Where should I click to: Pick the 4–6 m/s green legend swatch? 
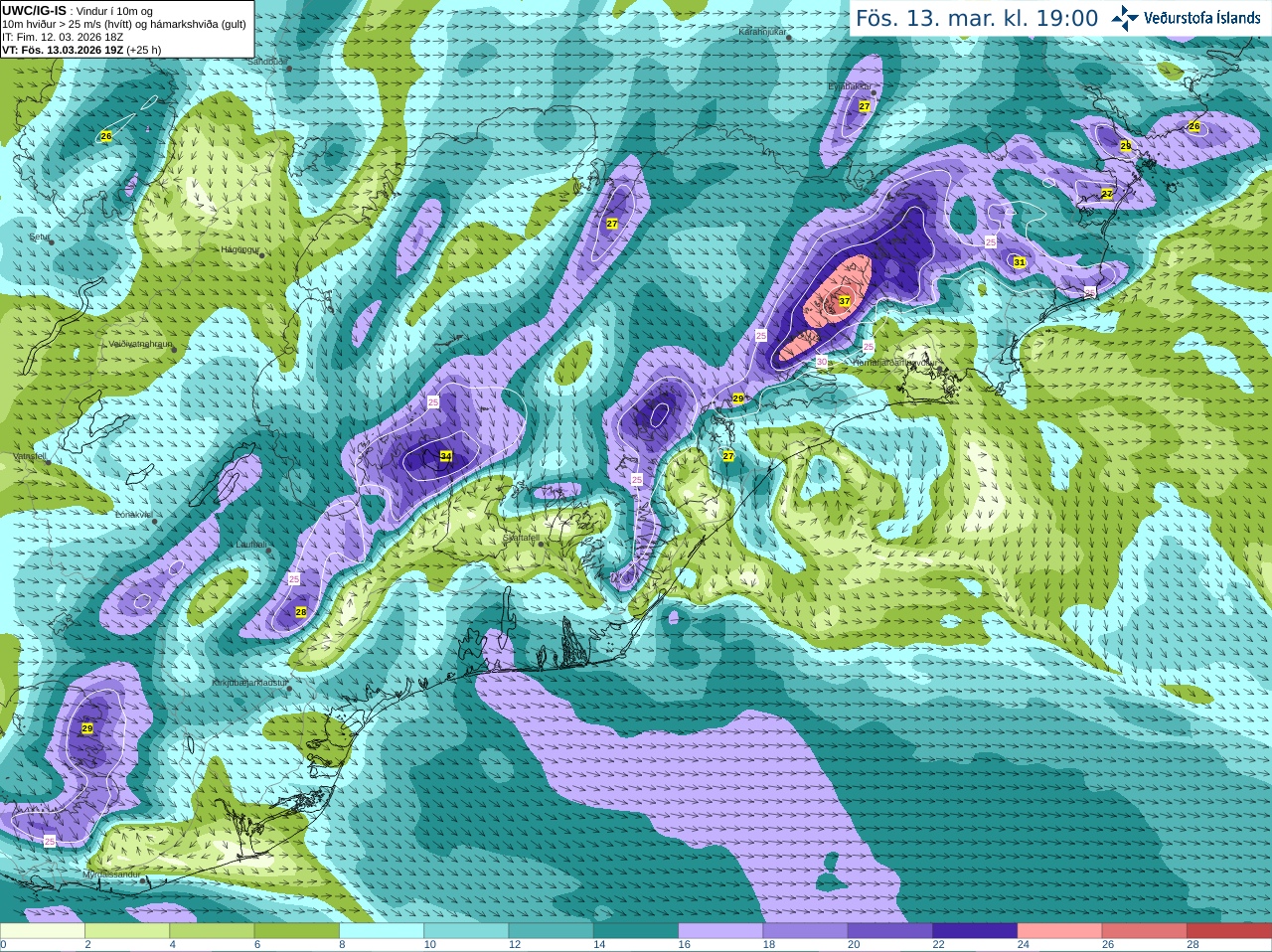point(212,931)
